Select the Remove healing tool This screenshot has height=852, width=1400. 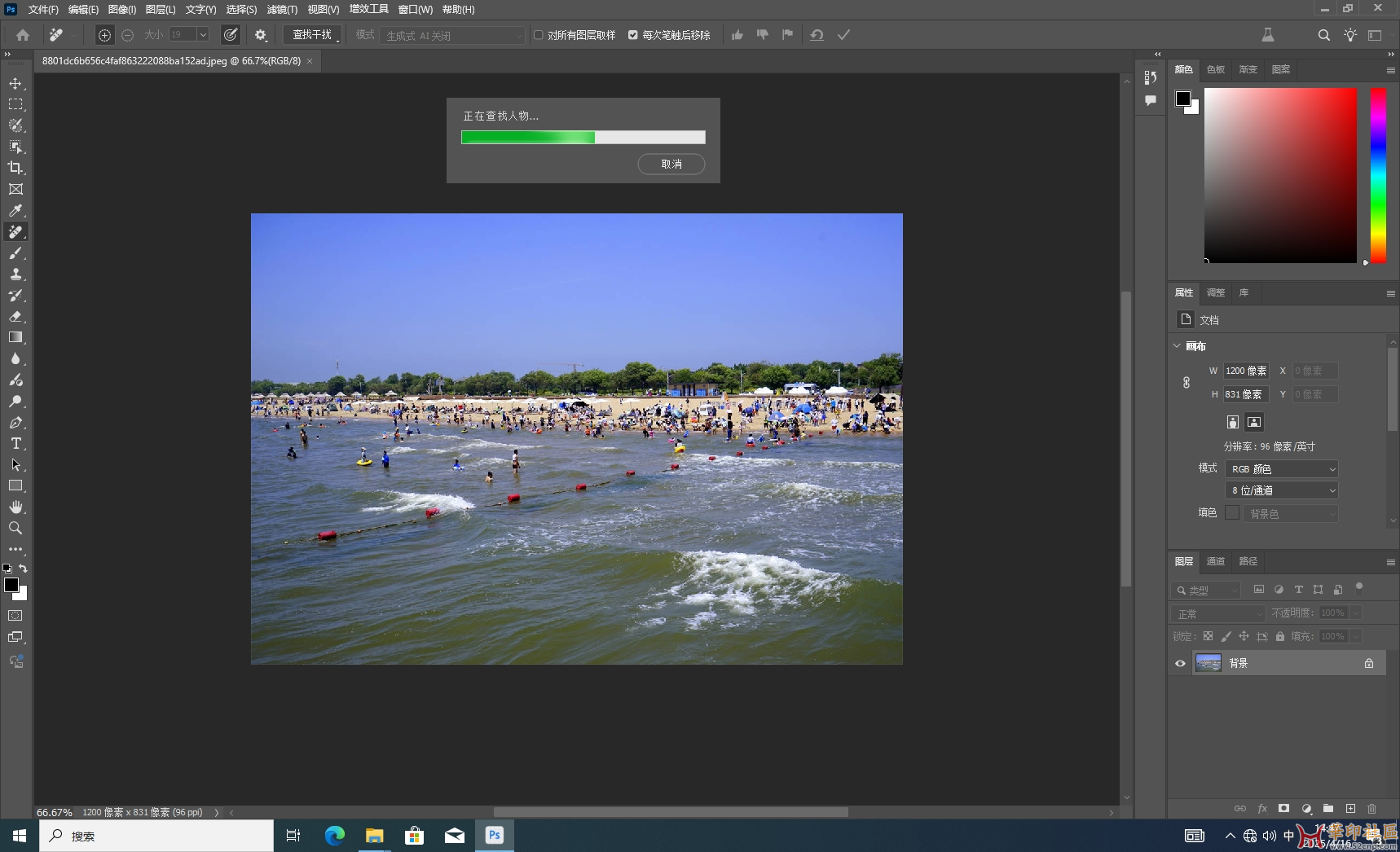pyautogui.click(x=15, y=232)
